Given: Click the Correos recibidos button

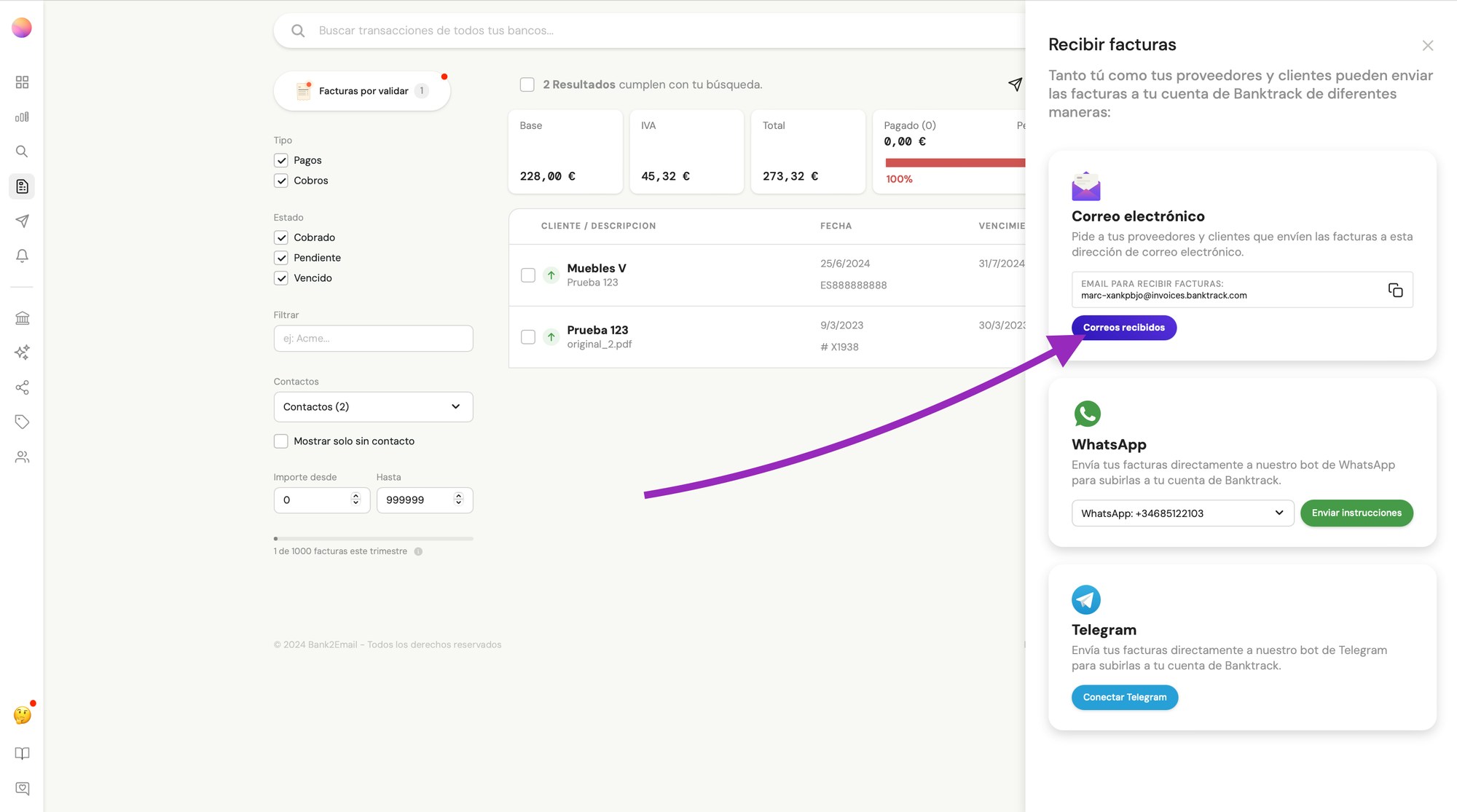Looking at the screenshot, I should 1123,328.
